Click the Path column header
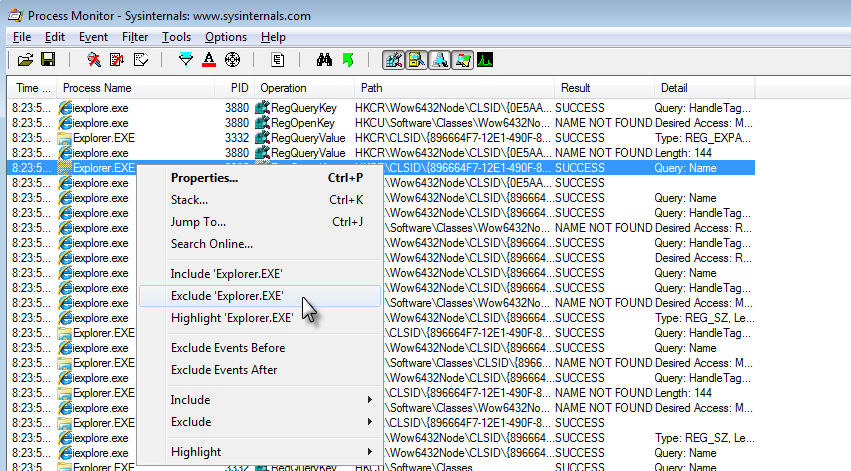 tap(454, 88)
